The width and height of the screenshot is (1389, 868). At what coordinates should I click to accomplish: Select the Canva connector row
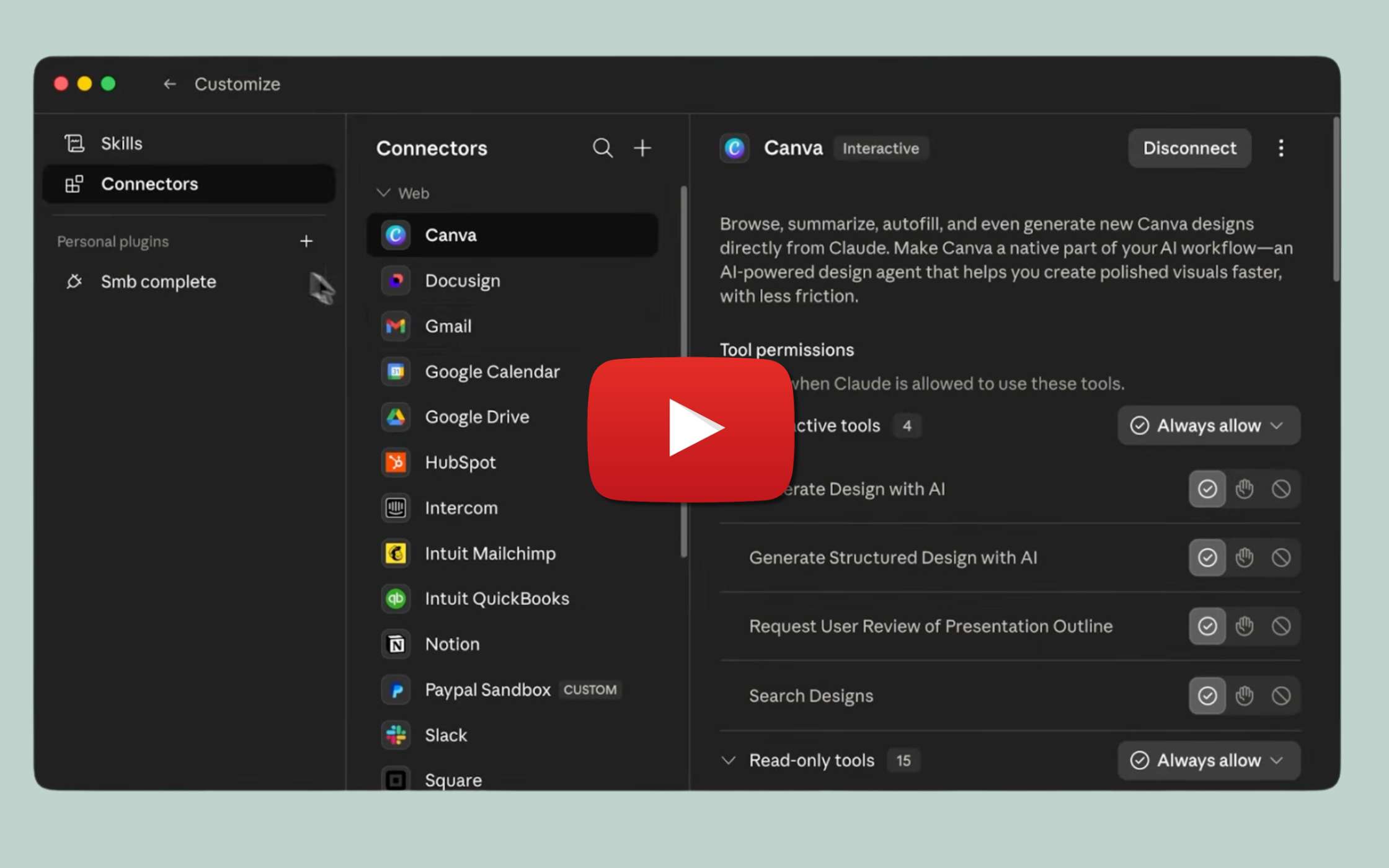click(x=512, y=235)
